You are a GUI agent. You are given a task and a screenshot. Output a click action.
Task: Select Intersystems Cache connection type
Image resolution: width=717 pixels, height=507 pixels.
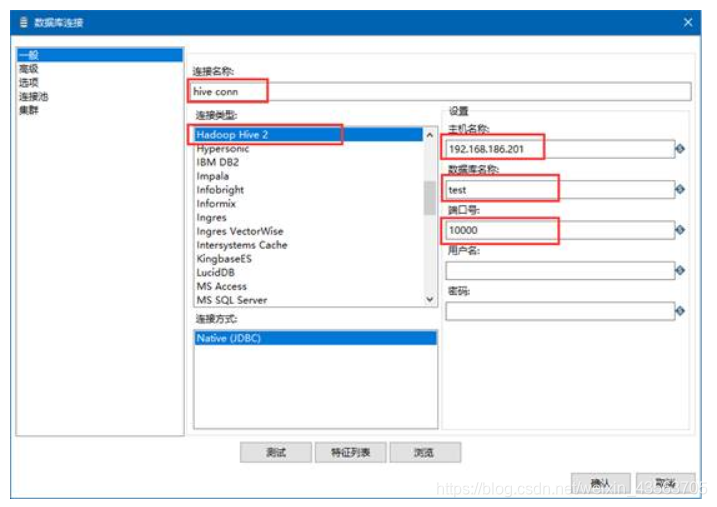[x=242, y=245]
